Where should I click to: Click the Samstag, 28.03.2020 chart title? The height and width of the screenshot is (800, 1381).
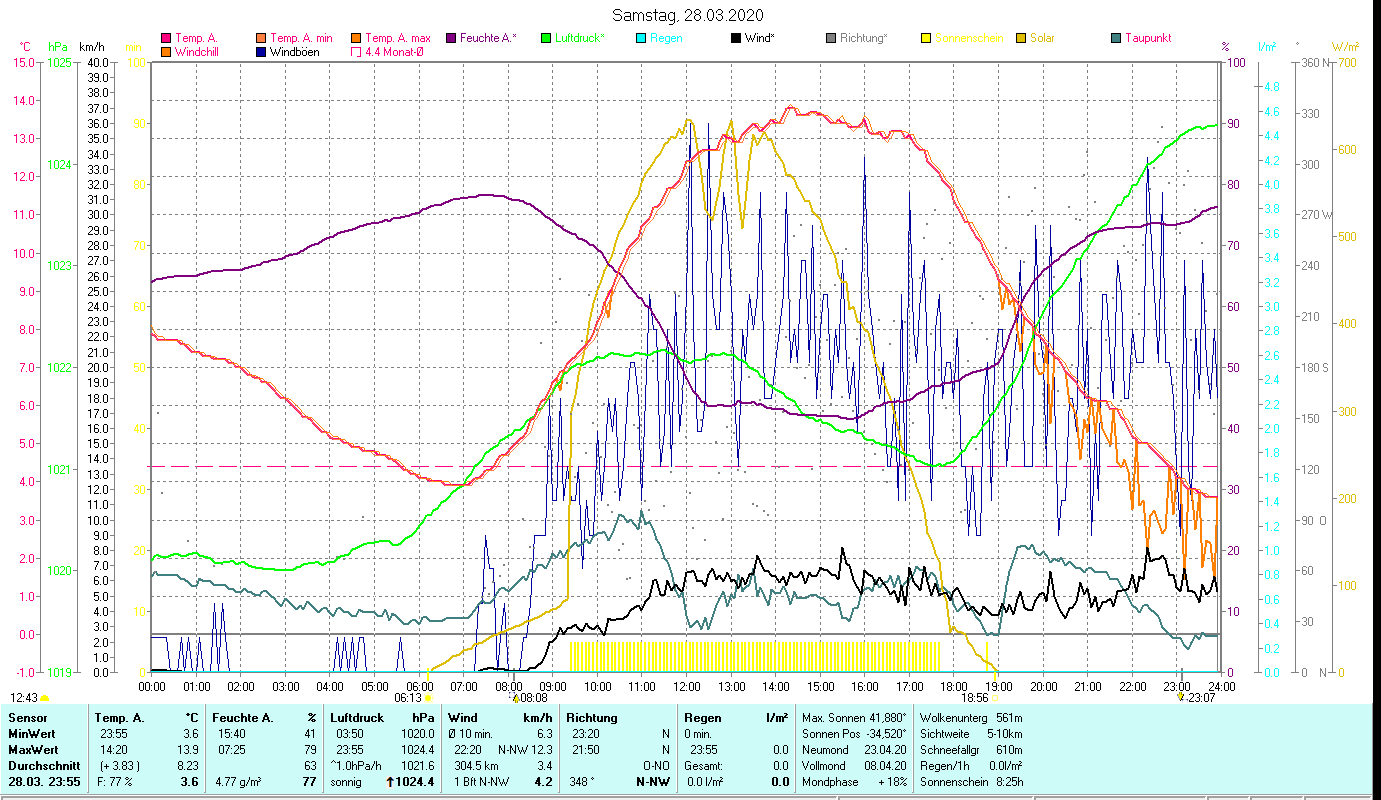688,15
